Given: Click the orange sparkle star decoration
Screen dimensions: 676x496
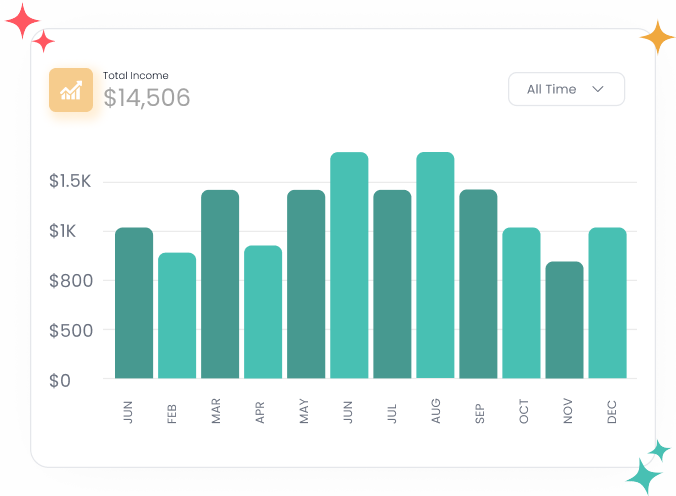Looking at the screenshot, I should point(658,37).
